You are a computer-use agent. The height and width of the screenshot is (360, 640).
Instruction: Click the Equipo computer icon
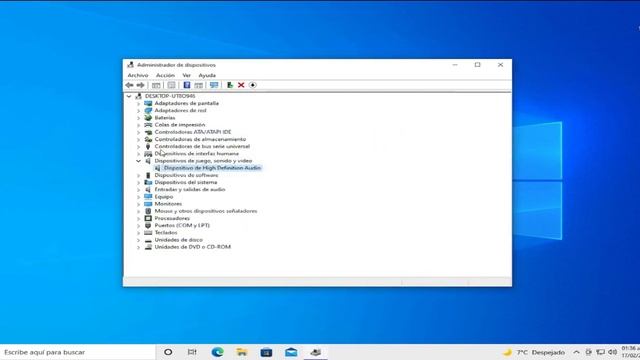[148, 197]
